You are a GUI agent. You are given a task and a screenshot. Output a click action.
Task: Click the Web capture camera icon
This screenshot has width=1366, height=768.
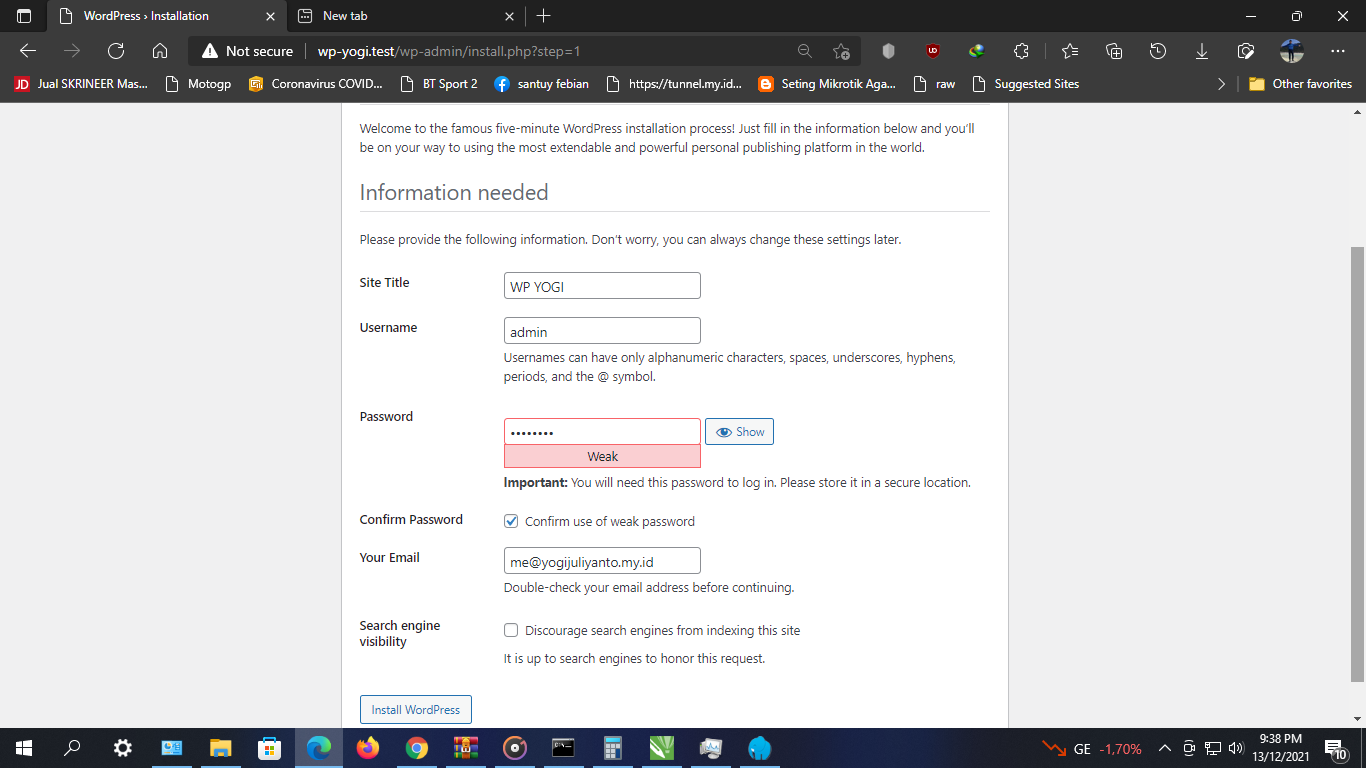[1246, 51]
